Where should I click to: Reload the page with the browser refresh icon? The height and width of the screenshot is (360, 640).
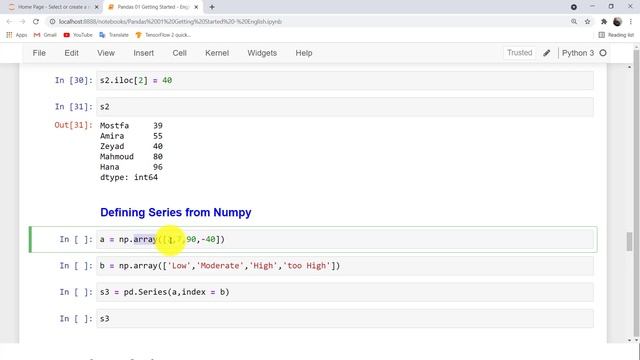point(36,22)
